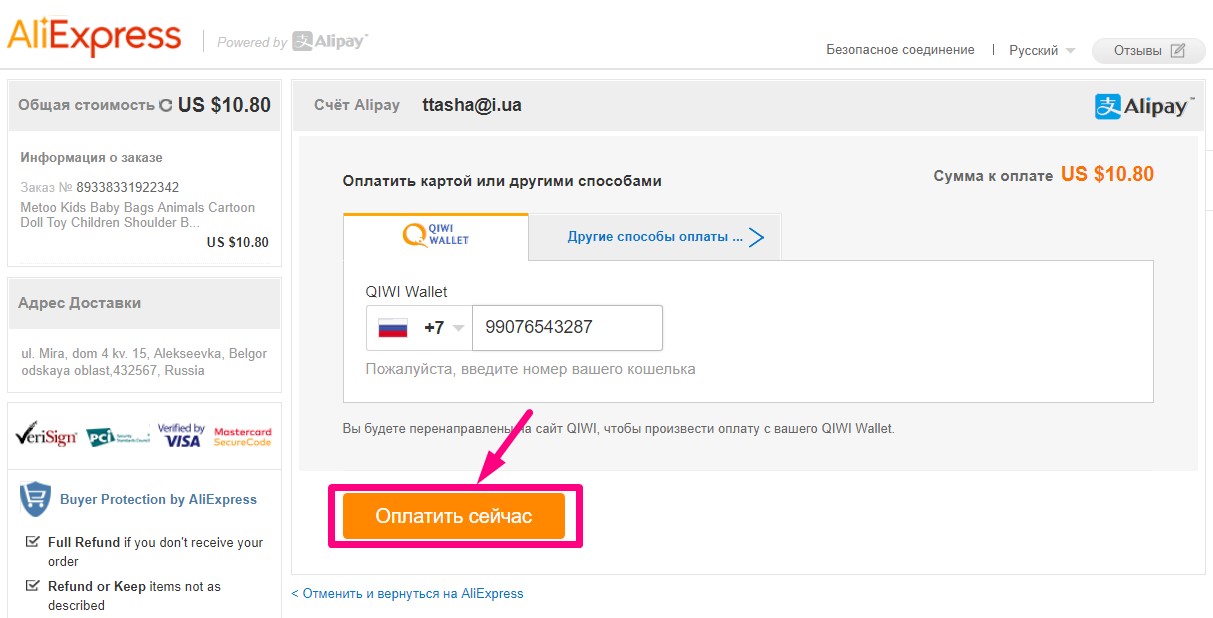Click the Refund or Keep checkmark icon
The image size is (1213, 618).
coord(32,586)
